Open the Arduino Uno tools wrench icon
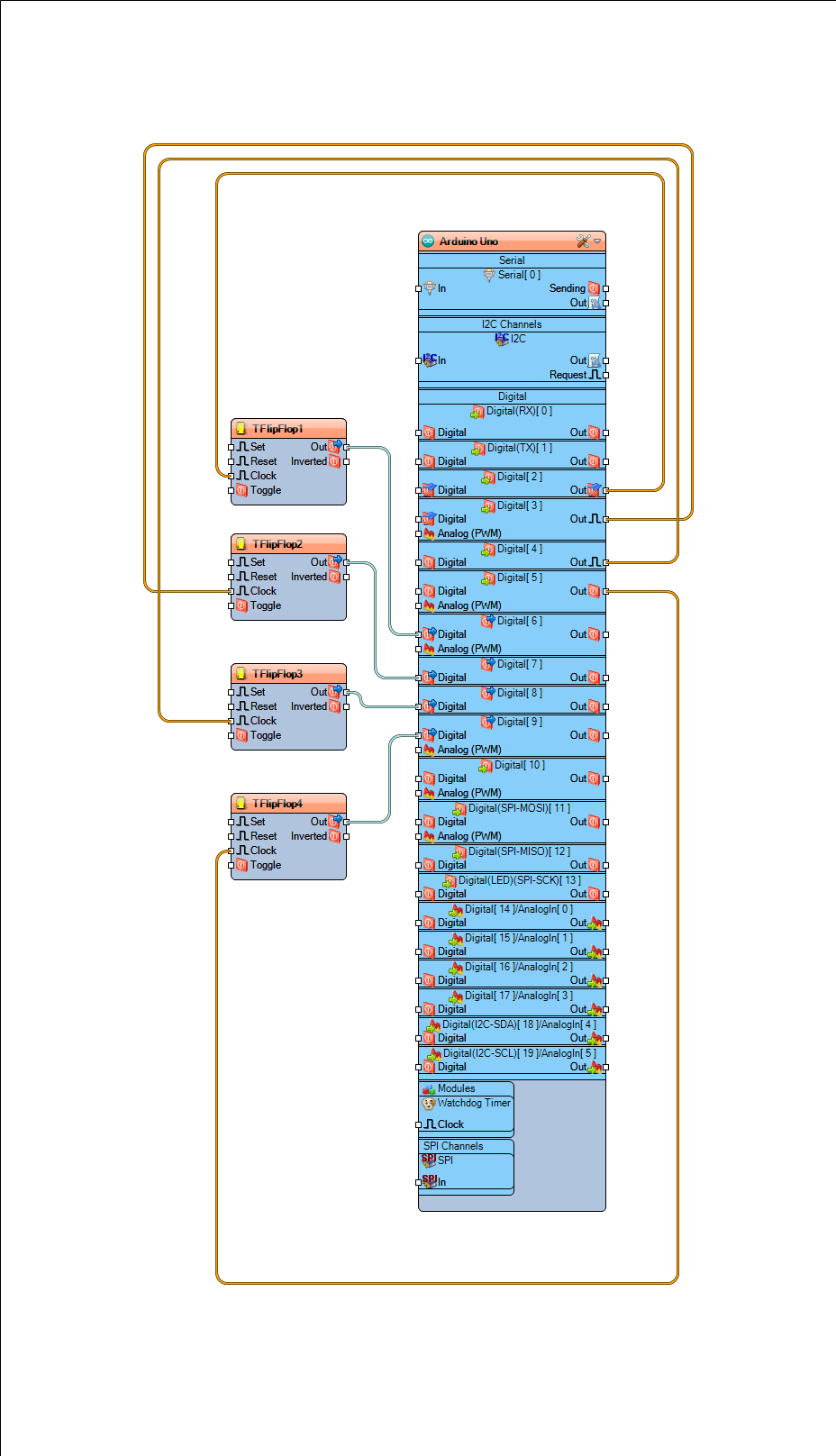The image size is (836, 1456). click(x=583, y=241)
